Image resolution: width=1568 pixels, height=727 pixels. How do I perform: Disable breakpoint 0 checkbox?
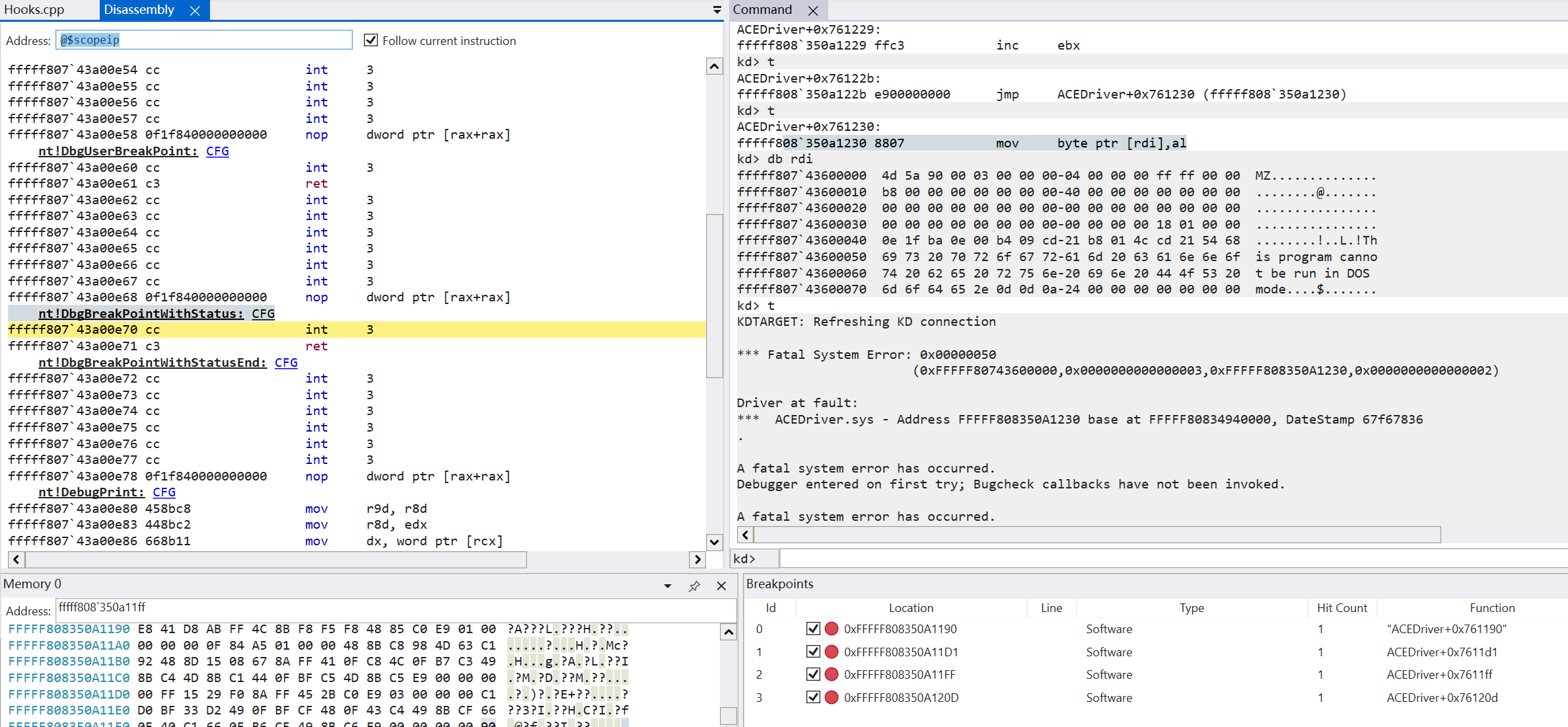(x=813, y=629)
